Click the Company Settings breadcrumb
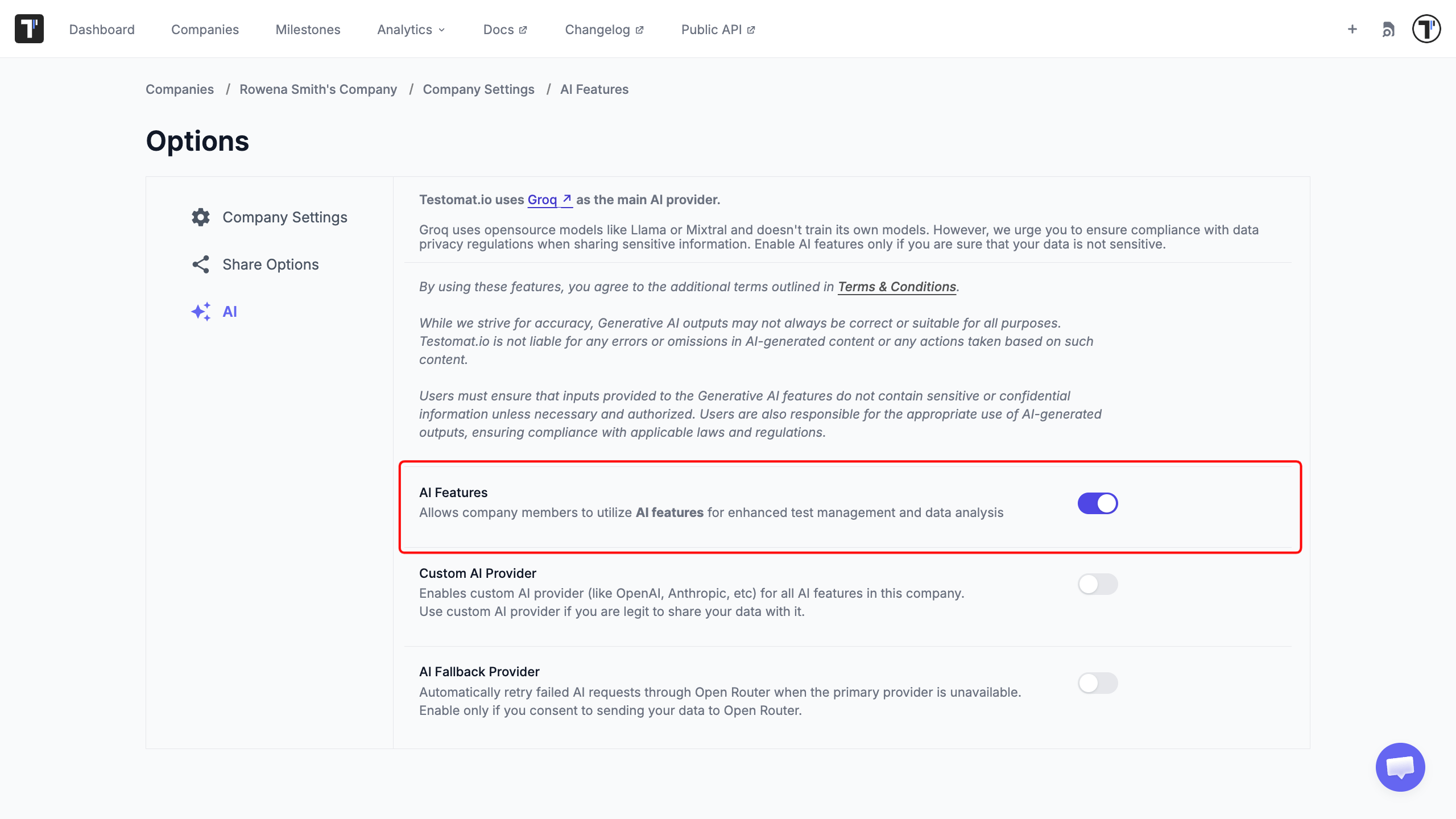1456x819 pixels. pos(479,89)
